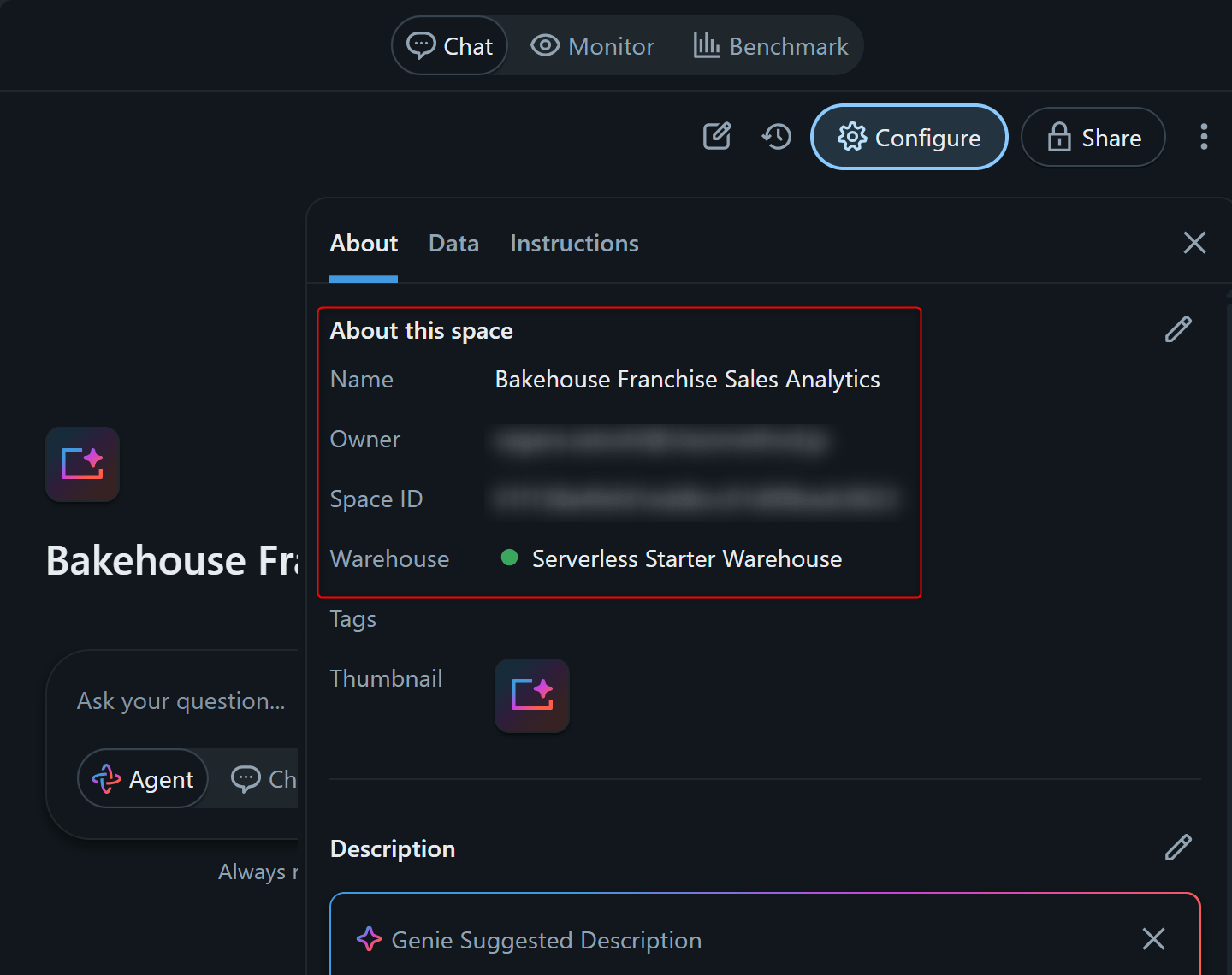The height and width of the screenshot is (975, 1232).
Task: Dismiss the Genie Suggested Description card
Action: (x=1153, y=939)
